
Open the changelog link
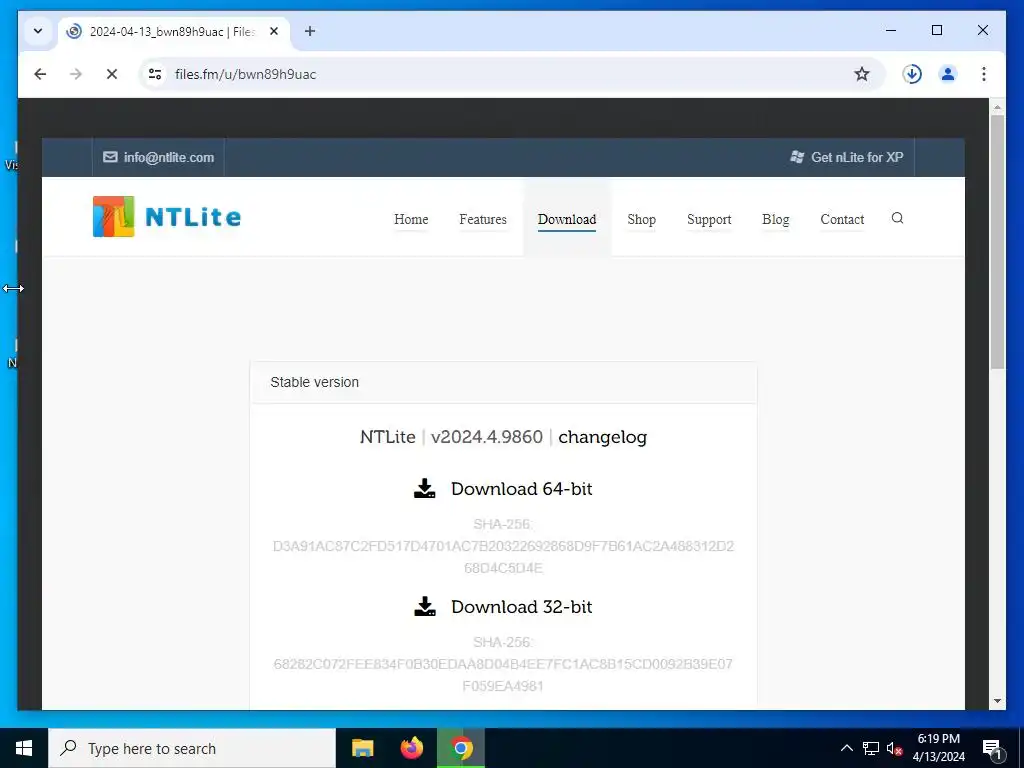[602, 437]
